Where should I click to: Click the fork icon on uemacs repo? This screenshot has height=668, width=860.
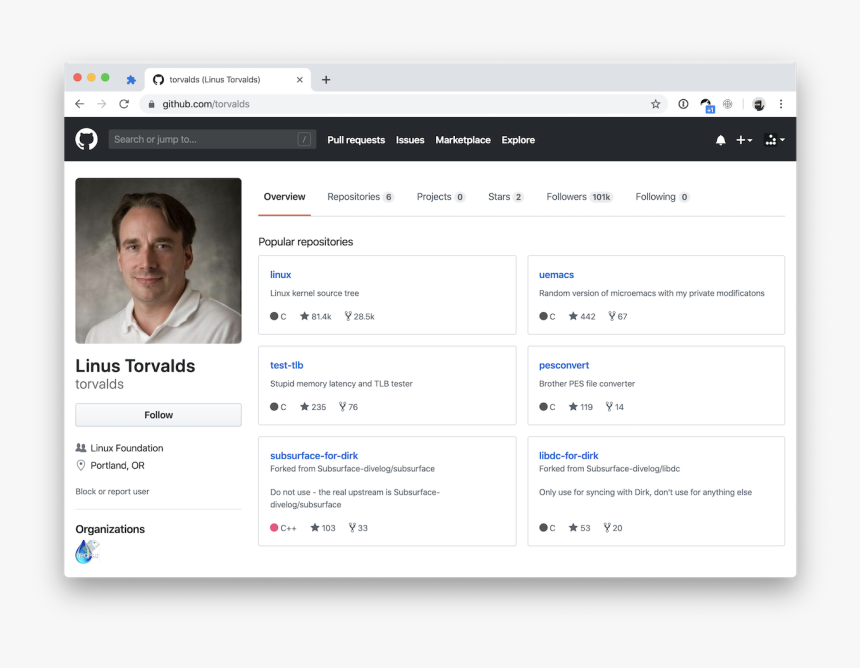coord(612,316)
